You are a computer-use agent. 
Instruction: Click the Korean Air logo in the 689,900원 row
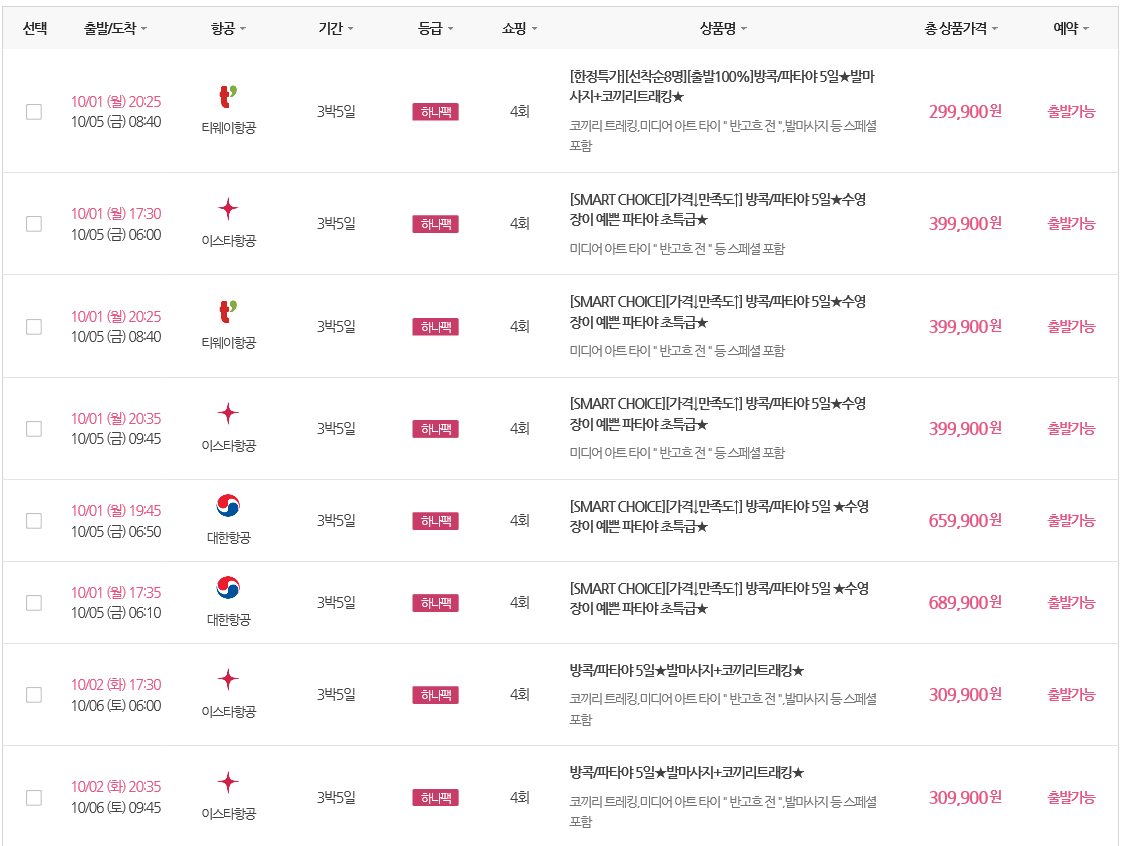point(228,588)
